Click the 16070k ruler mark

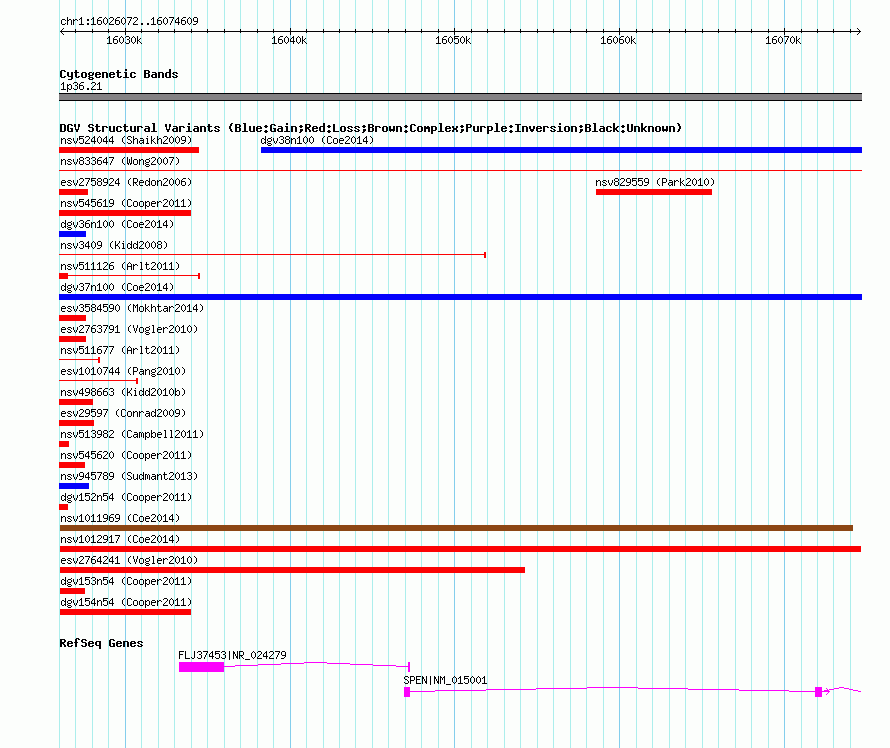point(783,40)
